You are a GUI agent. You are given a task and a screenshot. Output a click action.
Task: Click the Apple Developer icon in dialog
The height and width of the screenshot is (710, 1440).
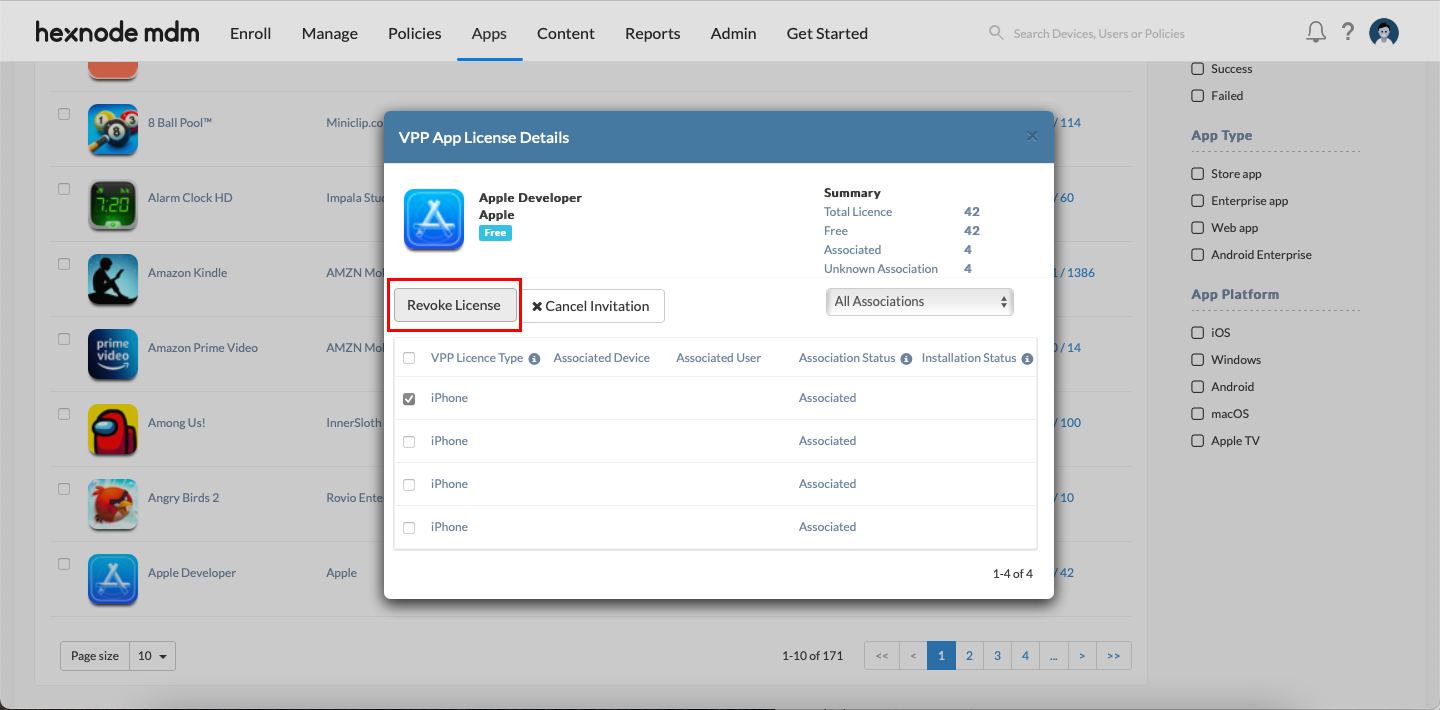(434, 219)
